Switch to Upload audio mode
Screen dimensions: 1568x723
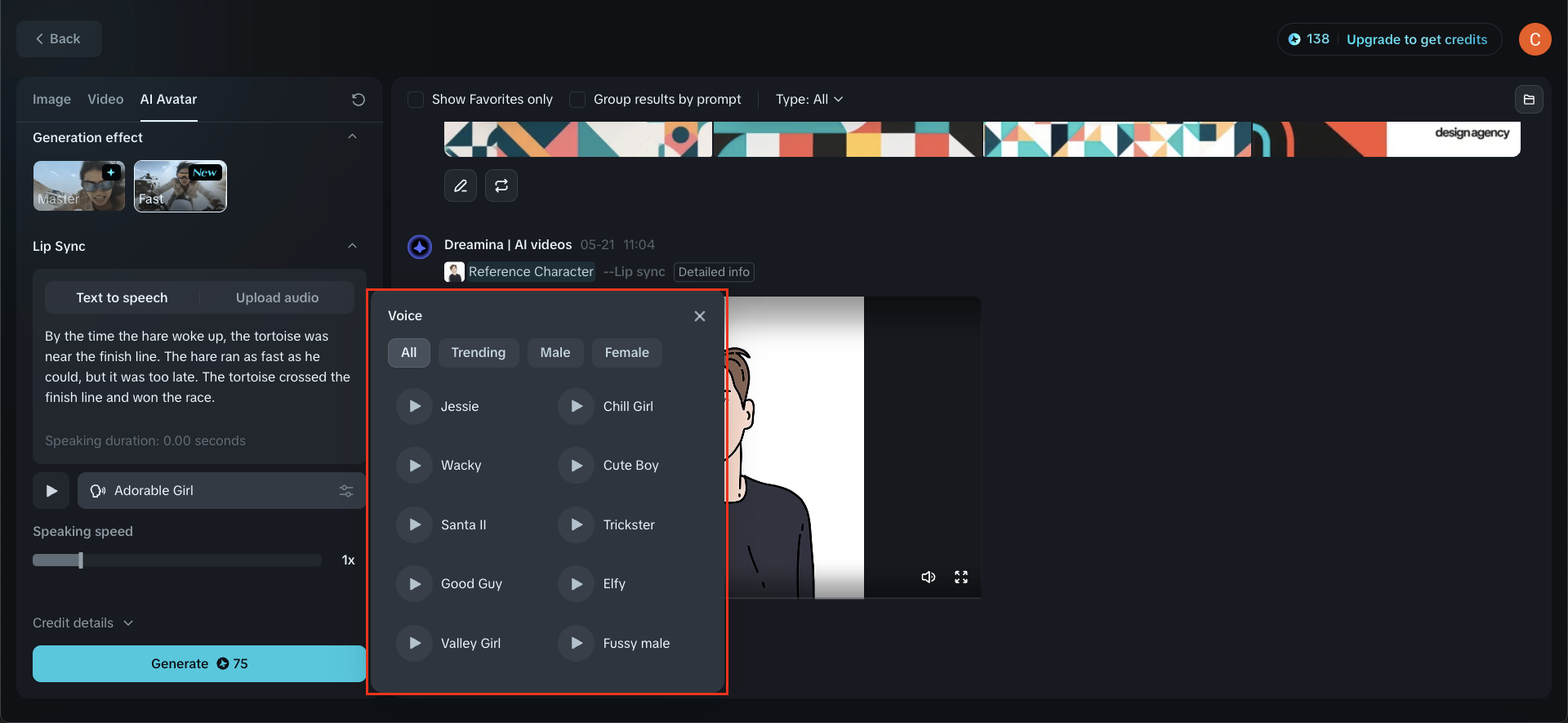(278, 298)
